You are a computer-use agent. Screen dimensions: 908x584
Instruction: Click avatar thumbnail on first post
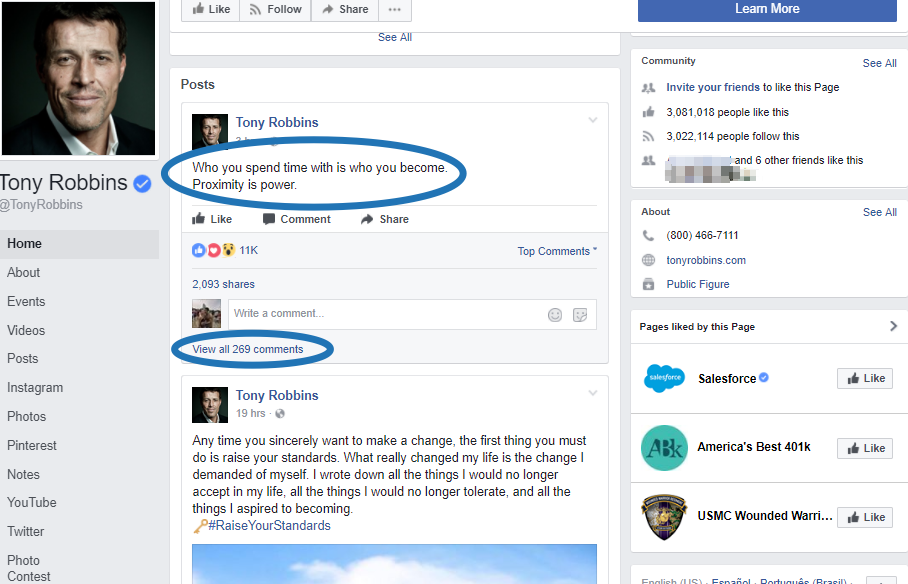(x=210, y=132)
